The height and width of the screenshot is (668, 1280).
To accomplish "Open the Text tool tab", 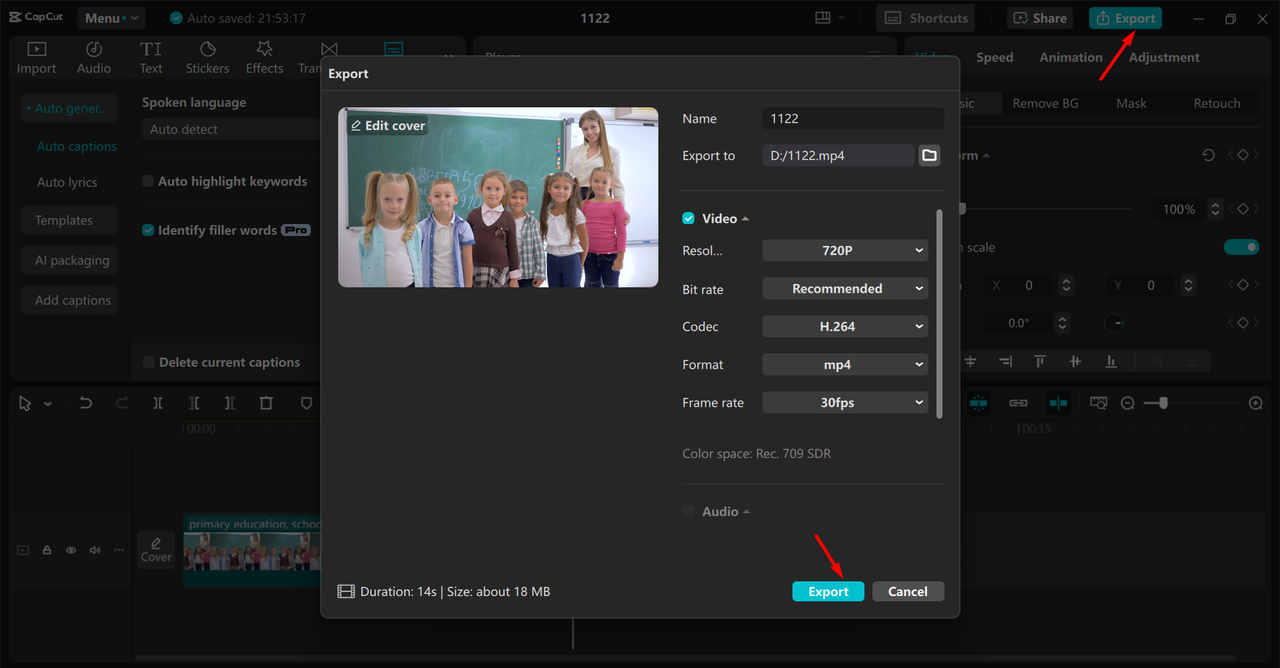I will click(151, 58).
